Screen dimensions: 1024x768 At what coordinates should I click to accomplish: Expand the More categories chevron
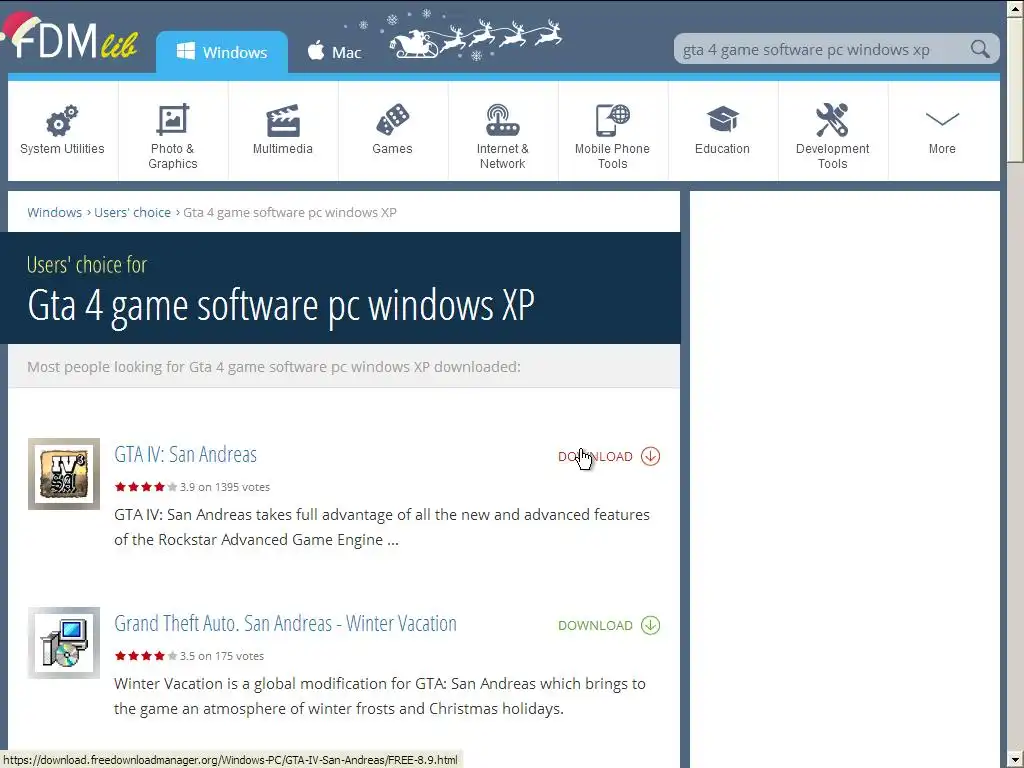pos(942,120)
